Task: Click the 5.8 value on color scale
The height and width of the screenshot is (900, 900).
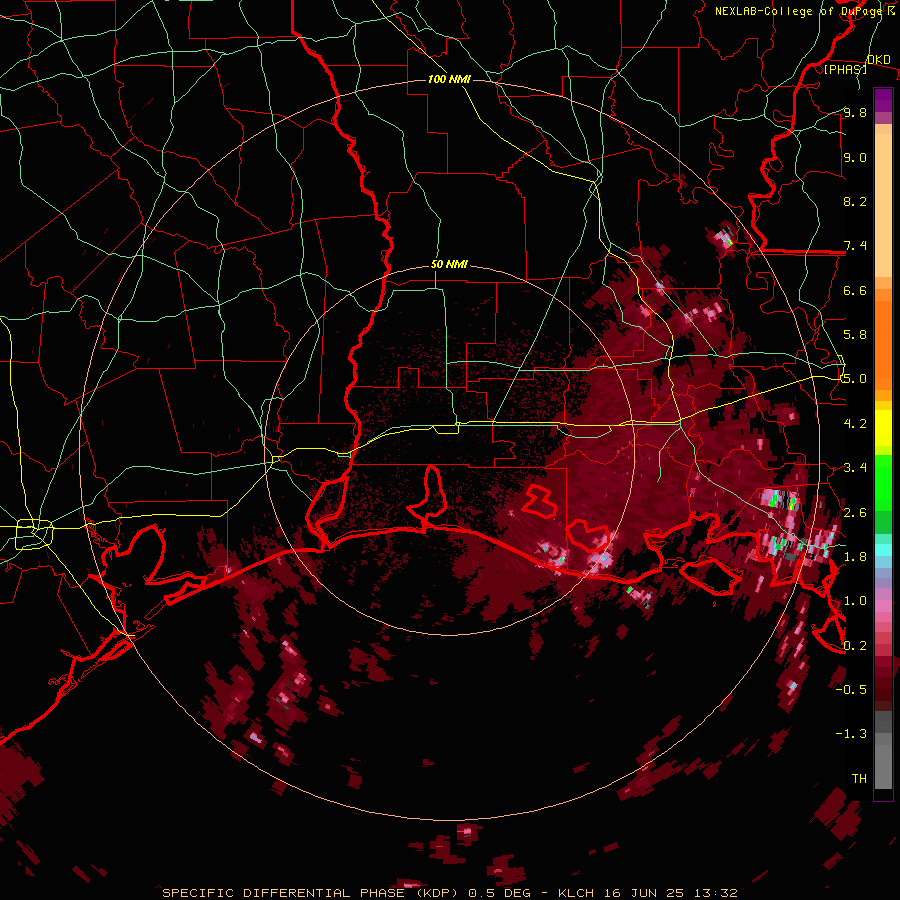Action: point(855,335)
